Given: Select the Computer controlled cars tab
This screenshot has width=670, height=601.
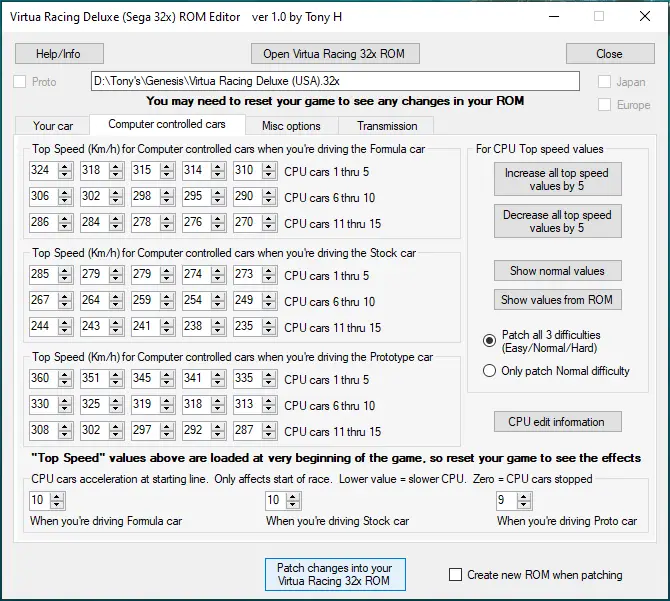Looking at the screenshot, I should [x=167, y=124].
